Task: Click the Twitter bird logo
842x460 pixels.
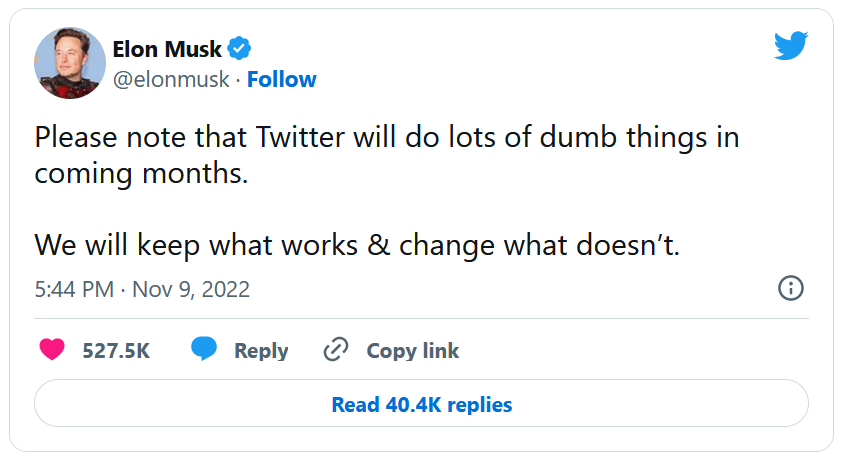Action: coord(791,45)
